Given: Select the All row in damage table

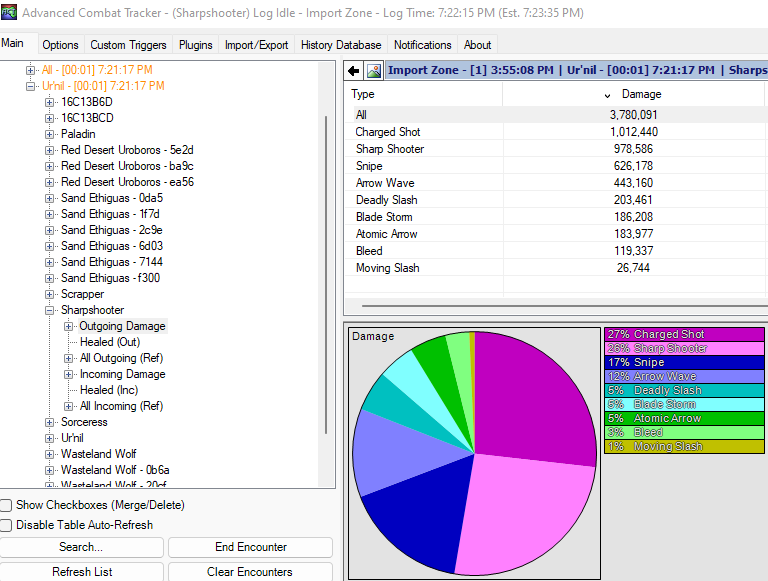Looking at the screenshot, I should point(556,115).
